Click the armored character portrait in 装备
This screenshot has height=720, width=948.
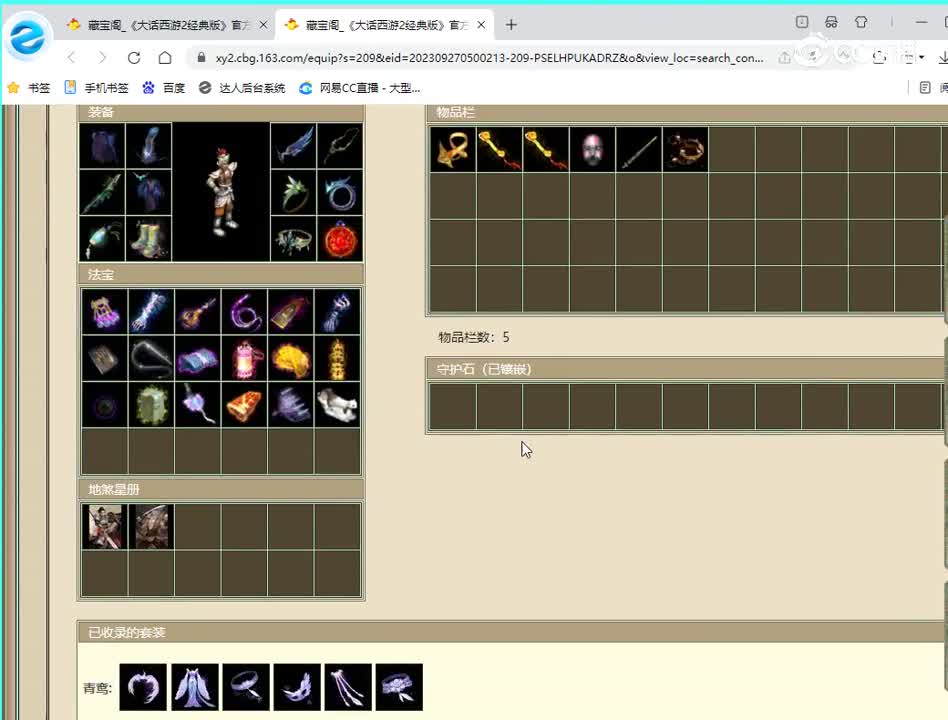click(x=221, y=192)
